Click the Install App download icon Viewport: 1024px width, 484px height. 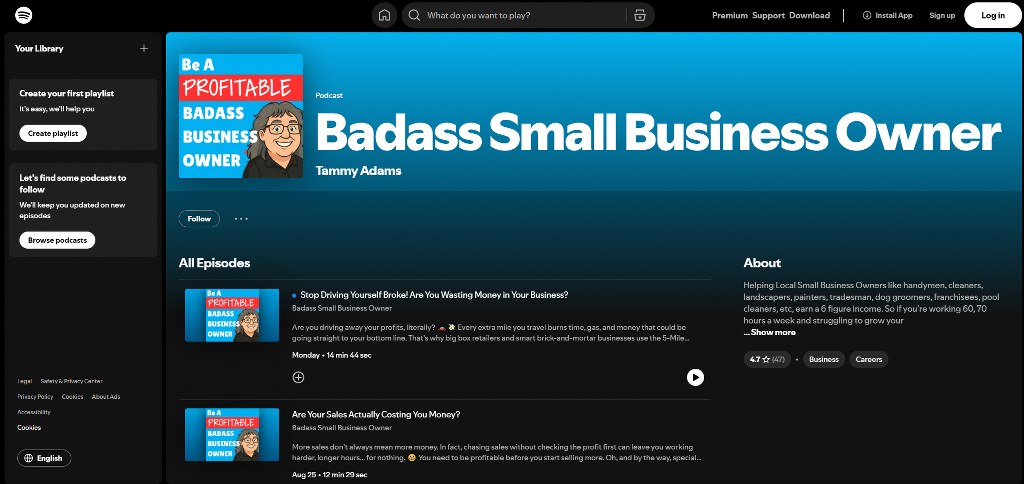pyautogui.click(x=867, y=15)
